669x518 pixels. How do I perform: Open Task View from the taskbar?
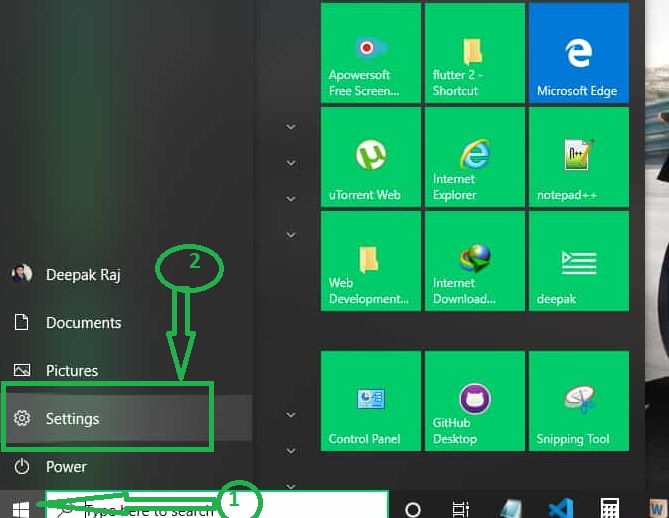point(460,509)
